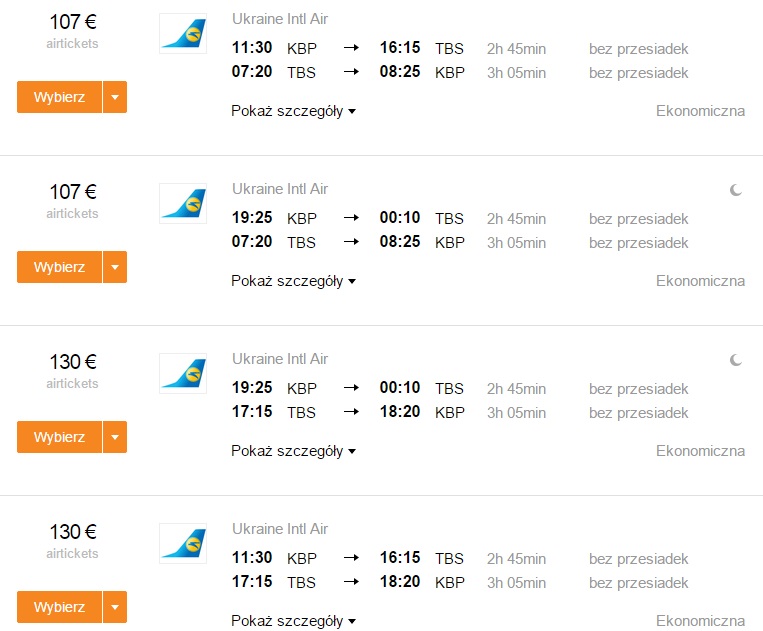
Task: Expand Pokaż szczegóły for the 107 € 19:25 flight
Action: click(293, 281)
